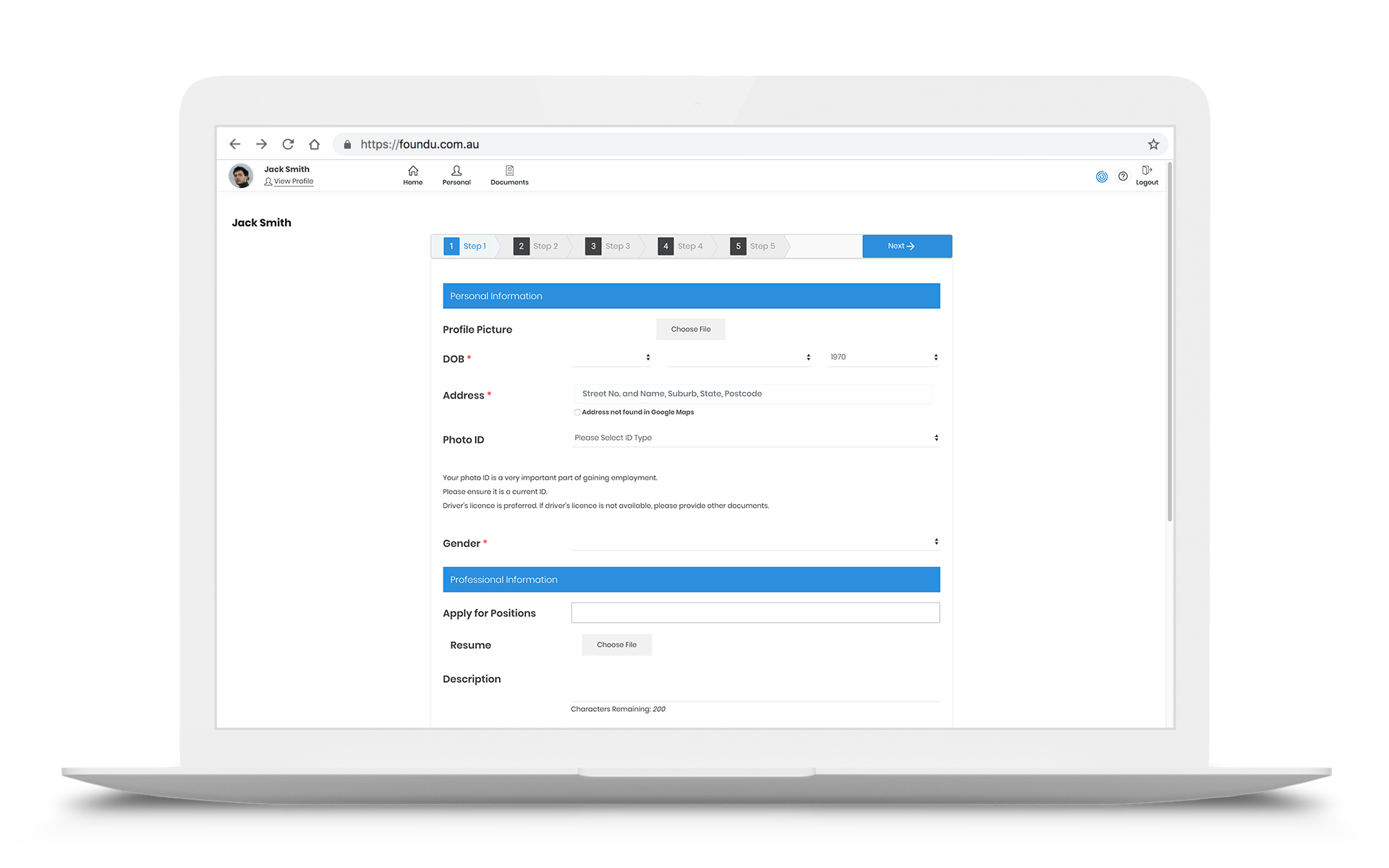Image resolution: width=1389 pixels, height=868 pixels.
Task: Reload the page with refresh icon
Action: coord(288,144)
